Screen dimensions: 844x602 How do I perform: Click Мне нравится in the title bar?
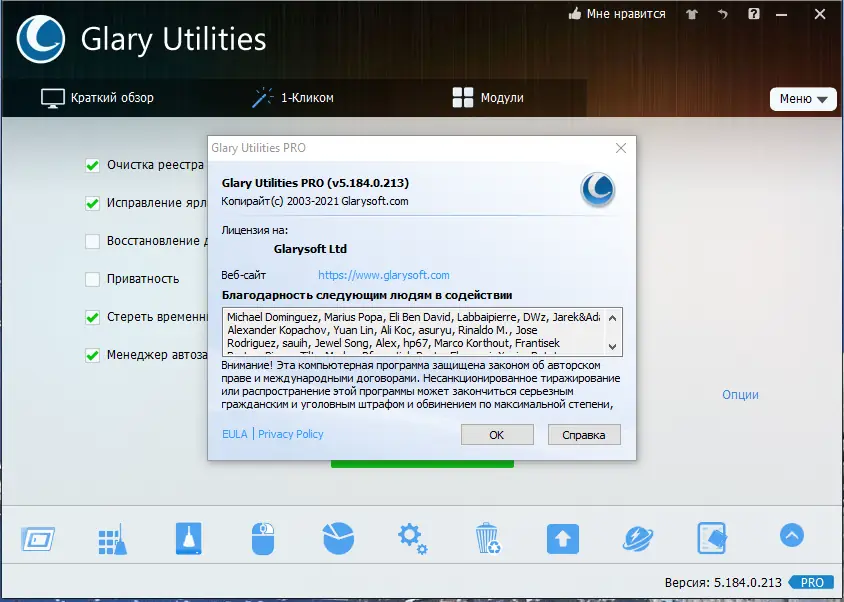[x=619, y=14]
